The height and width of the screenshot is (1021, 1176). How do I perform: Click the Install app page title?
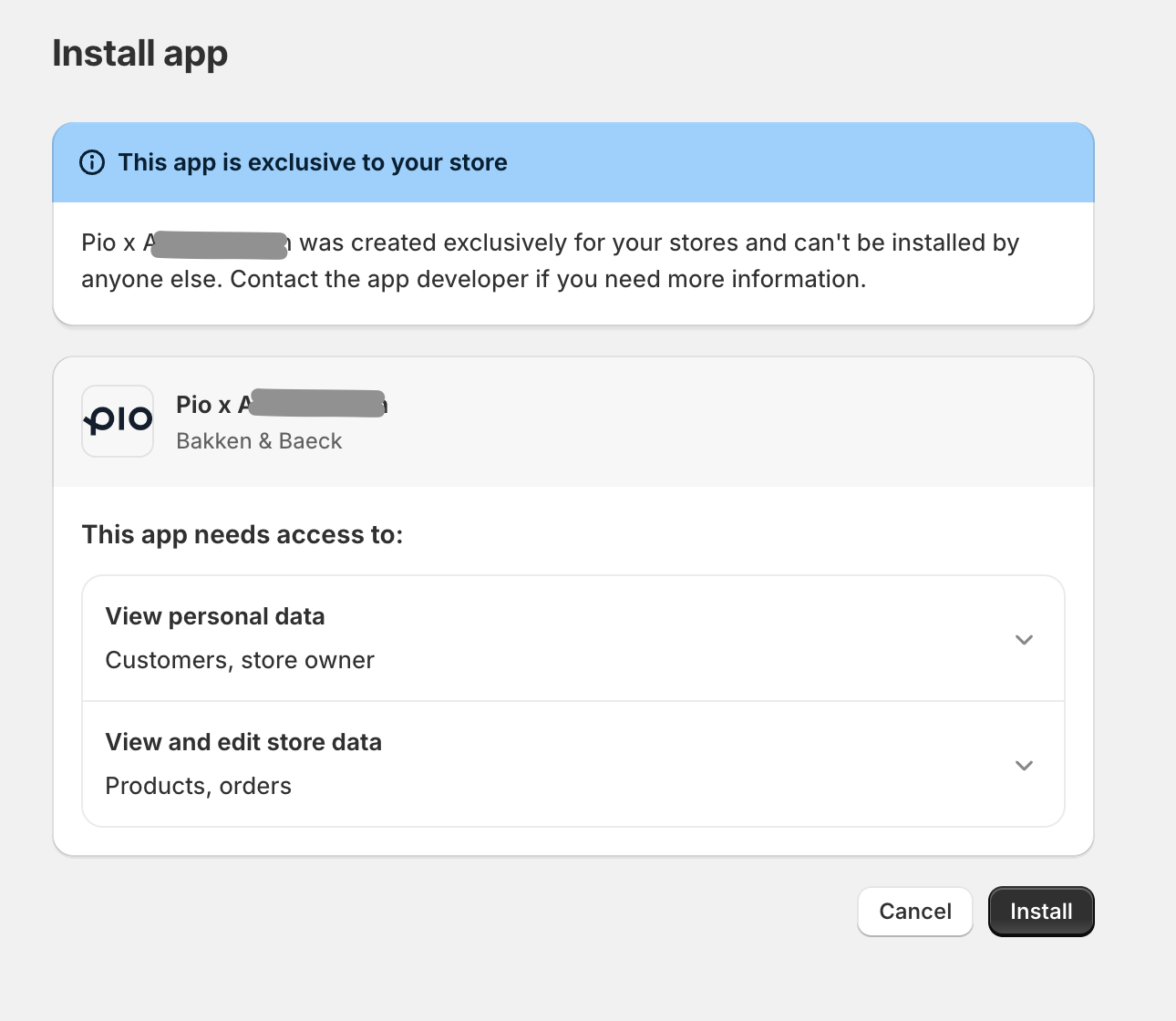[139, 54]
